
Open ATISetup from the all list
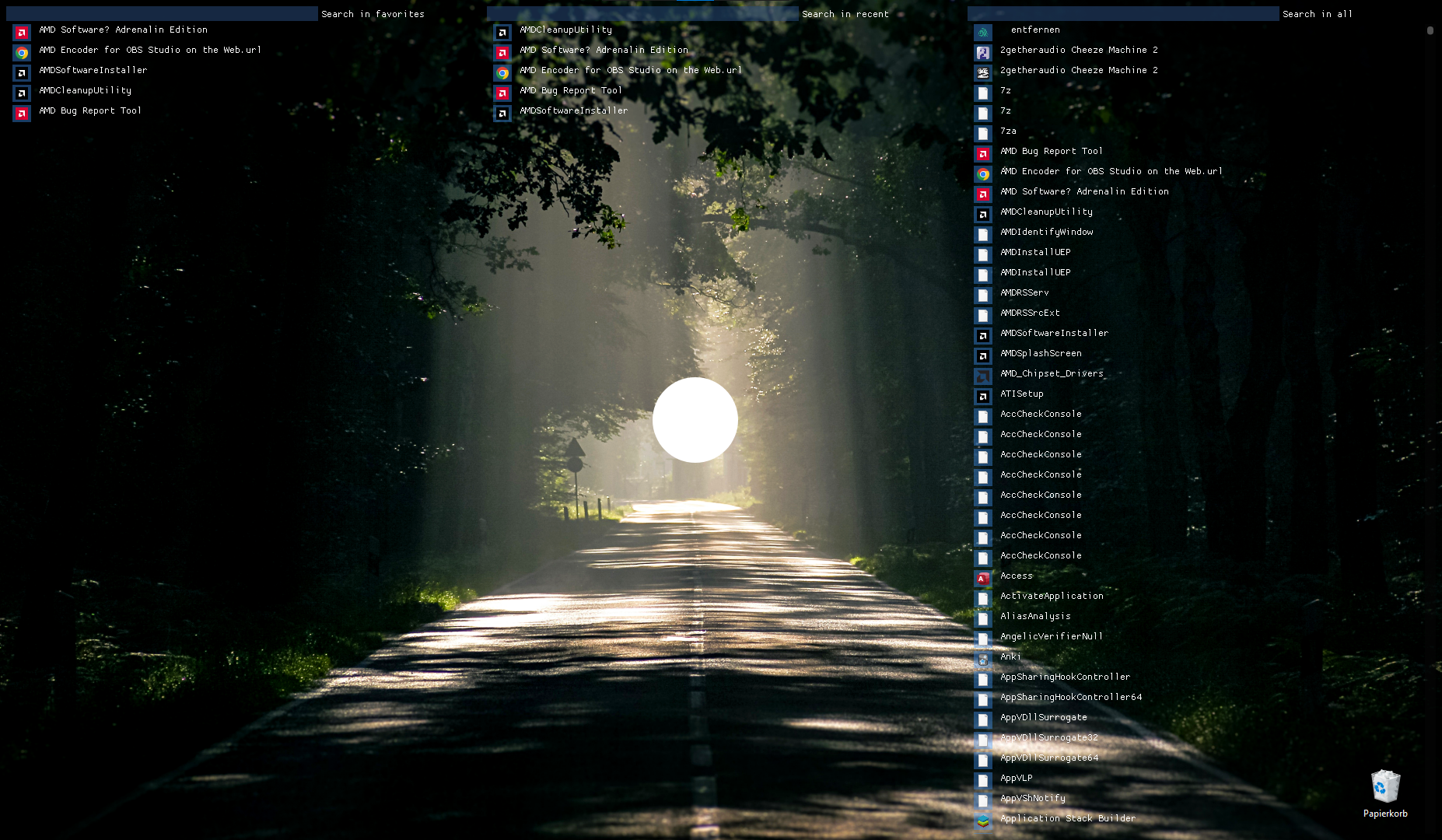1021,394
